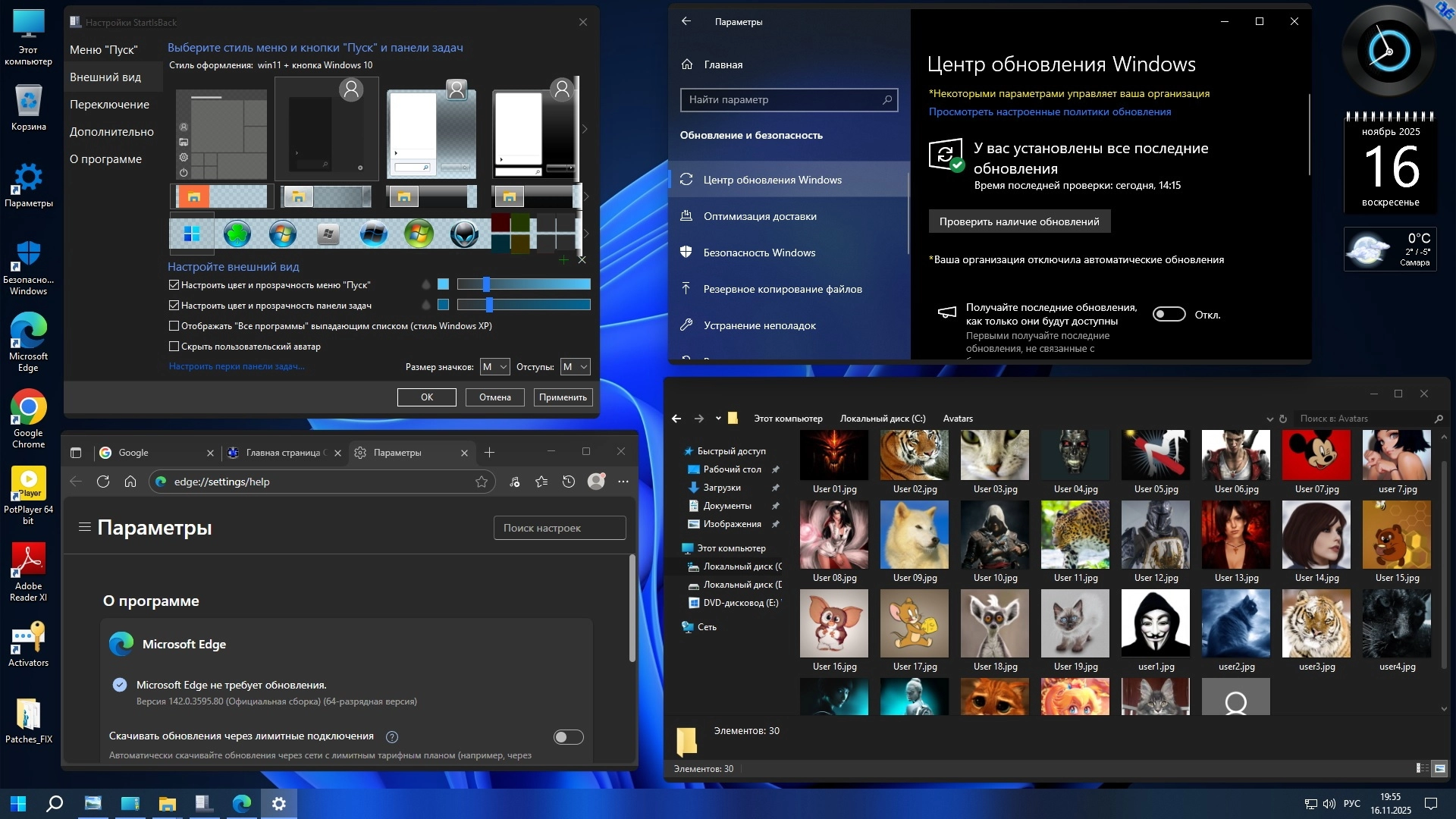Viewport: 1456px width, 819px height.
Task: Open Edge favorites star toolbar icon
Action: tap(541, 482)
